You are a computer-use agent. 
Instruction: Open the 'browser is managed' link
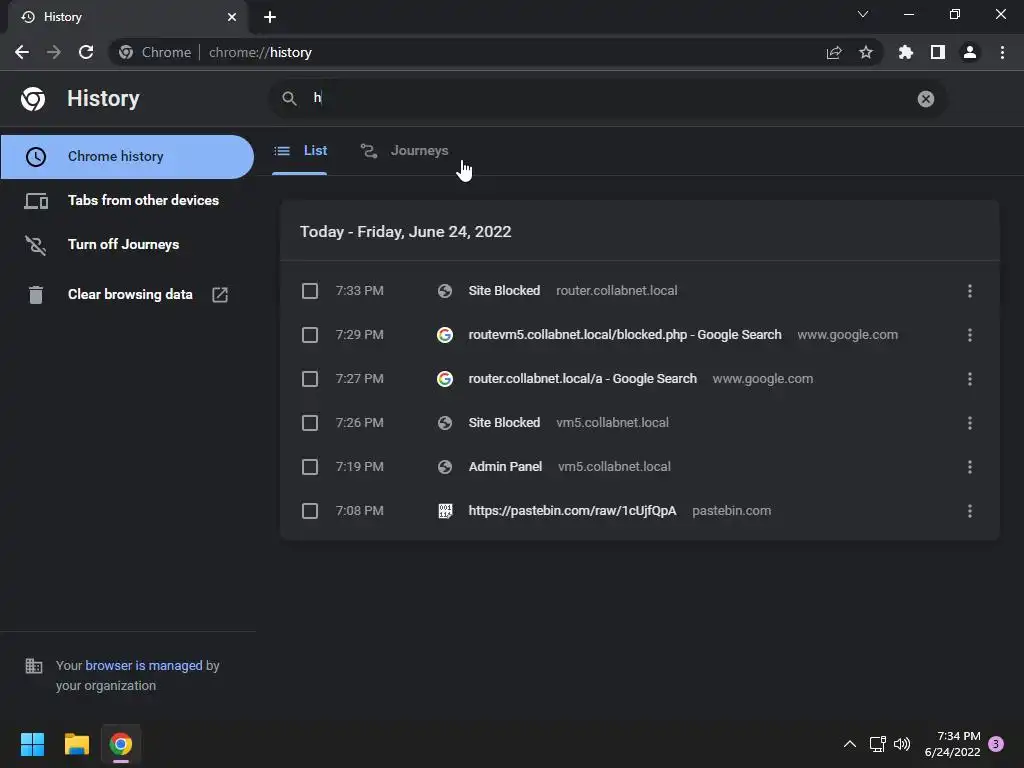[x=144, y=665]
